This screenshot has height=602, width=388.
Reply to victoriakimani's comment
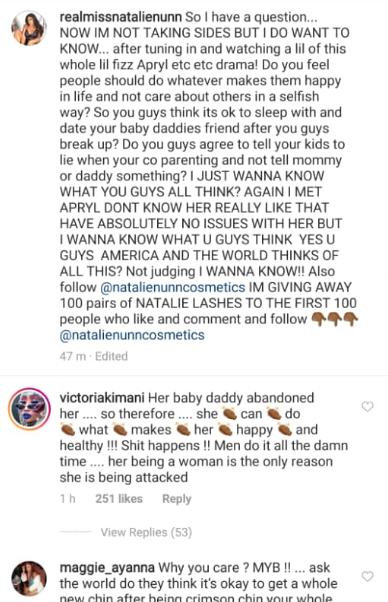177,499
